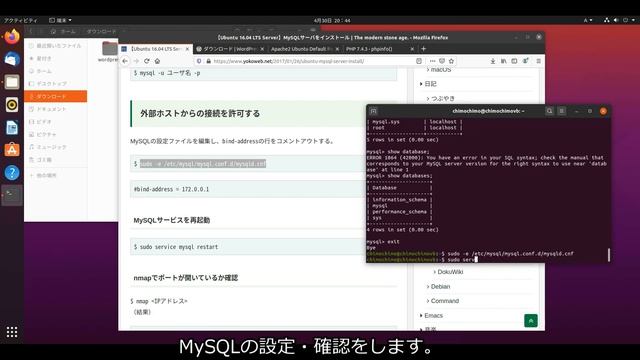Select Recent files in Files sidebar

point(56,46)
